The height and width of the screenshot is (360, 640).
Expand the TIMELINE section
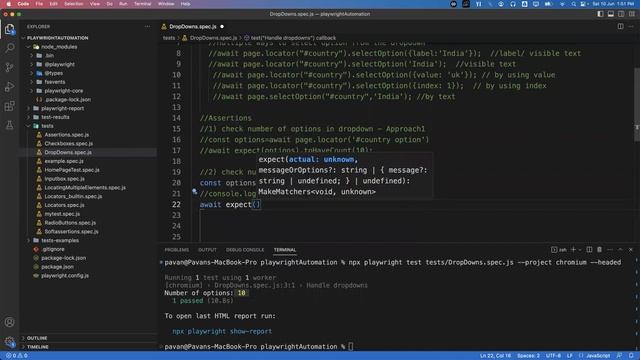click(38, 347)
